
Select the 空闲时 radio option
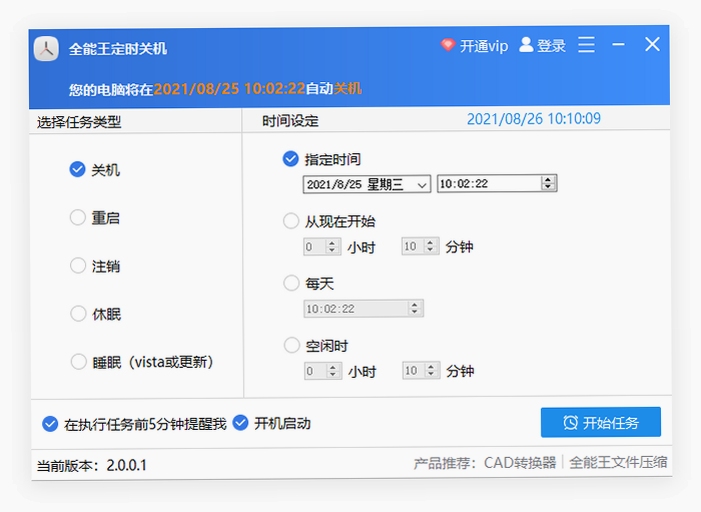click(x=292, y=345)
